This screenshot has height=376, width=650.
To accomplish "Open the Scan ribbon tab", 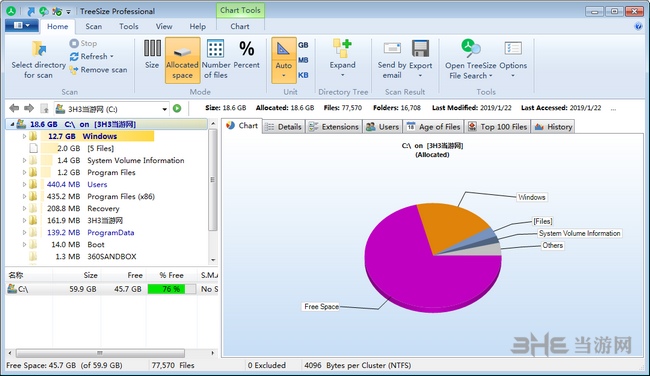I will 94,27.
